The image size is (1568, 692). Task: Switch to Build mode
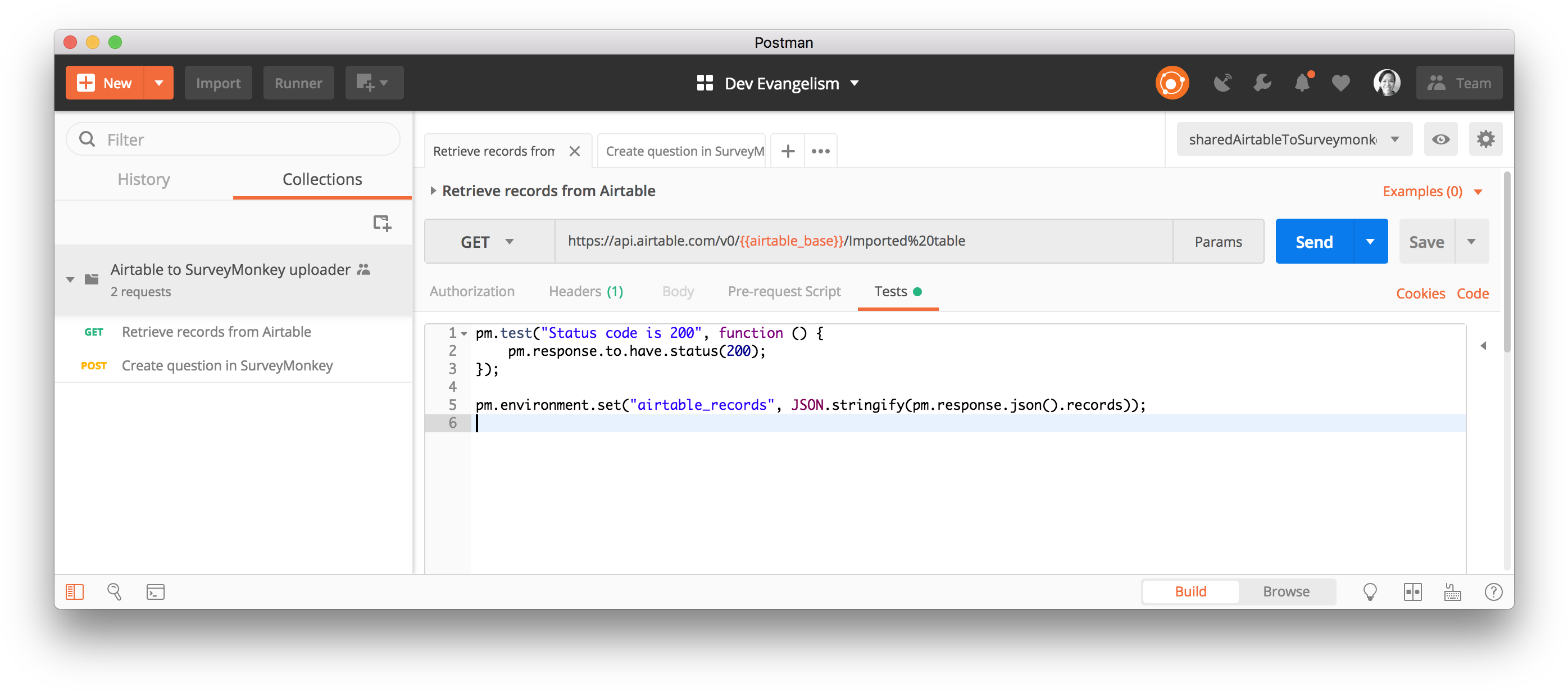click(1190, 591)
